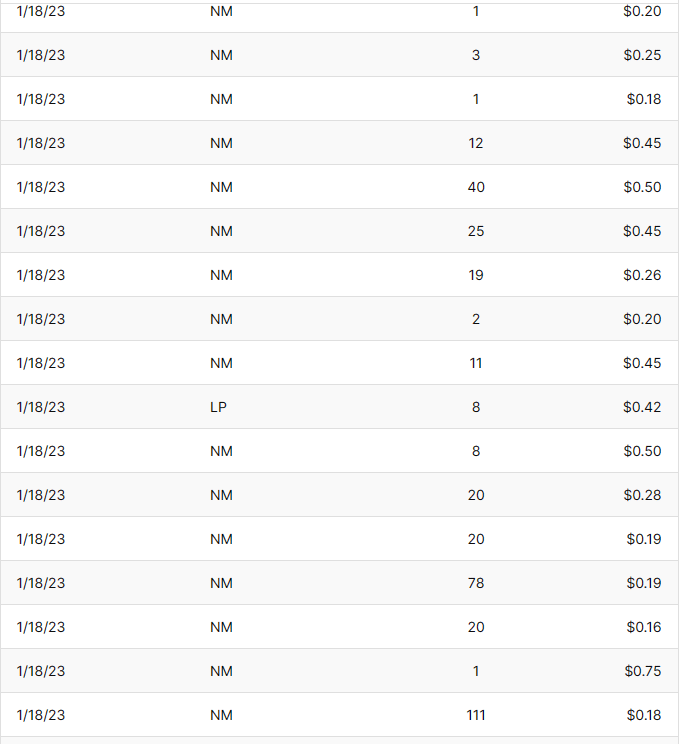The height and width of the screenshot is (744, 679).
Task: Select the quantity 78 cell
Action: [x=476, y=583]
